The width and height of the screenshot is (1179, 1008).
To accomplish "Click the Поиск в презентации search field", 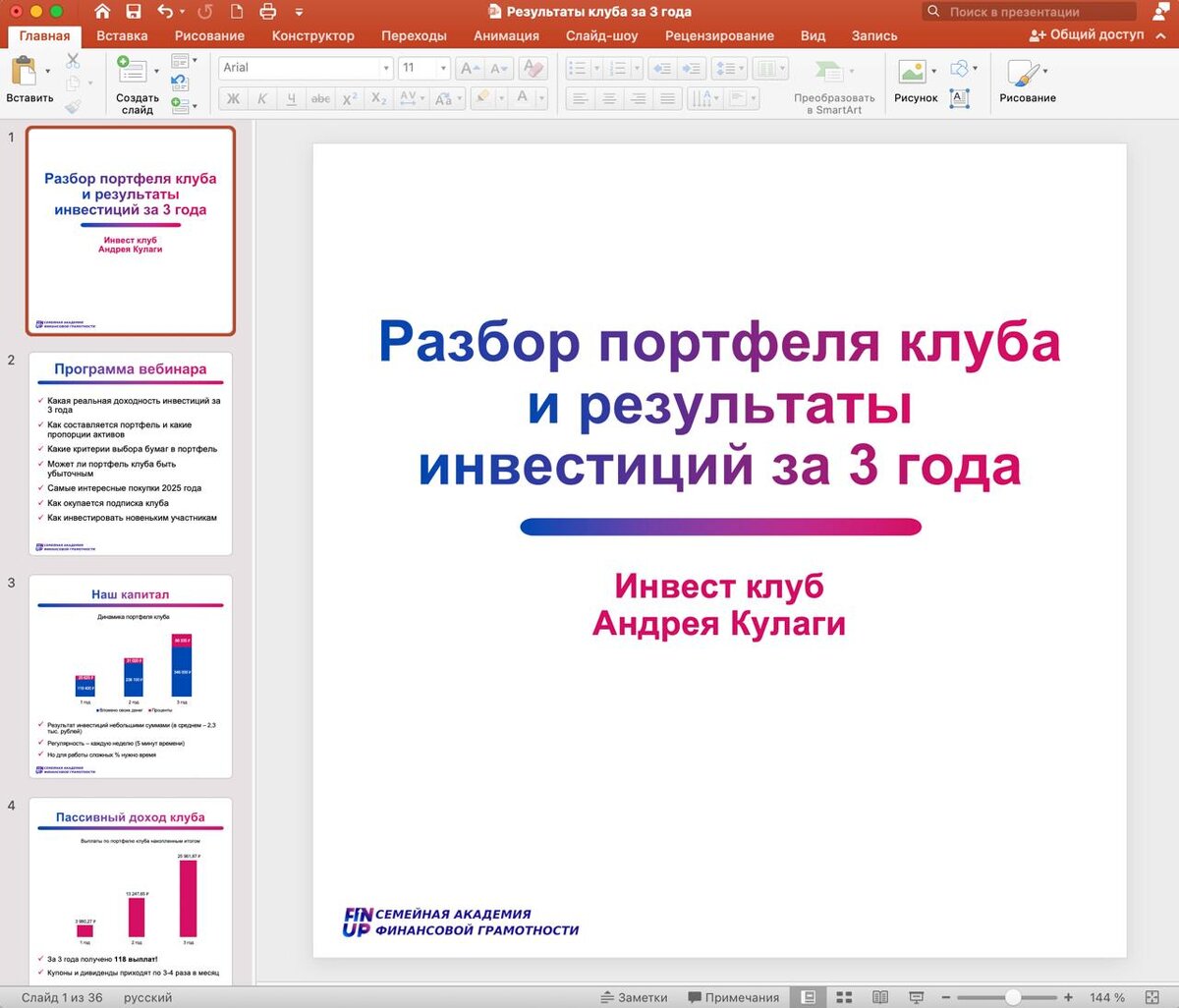I will (1029, 12).
